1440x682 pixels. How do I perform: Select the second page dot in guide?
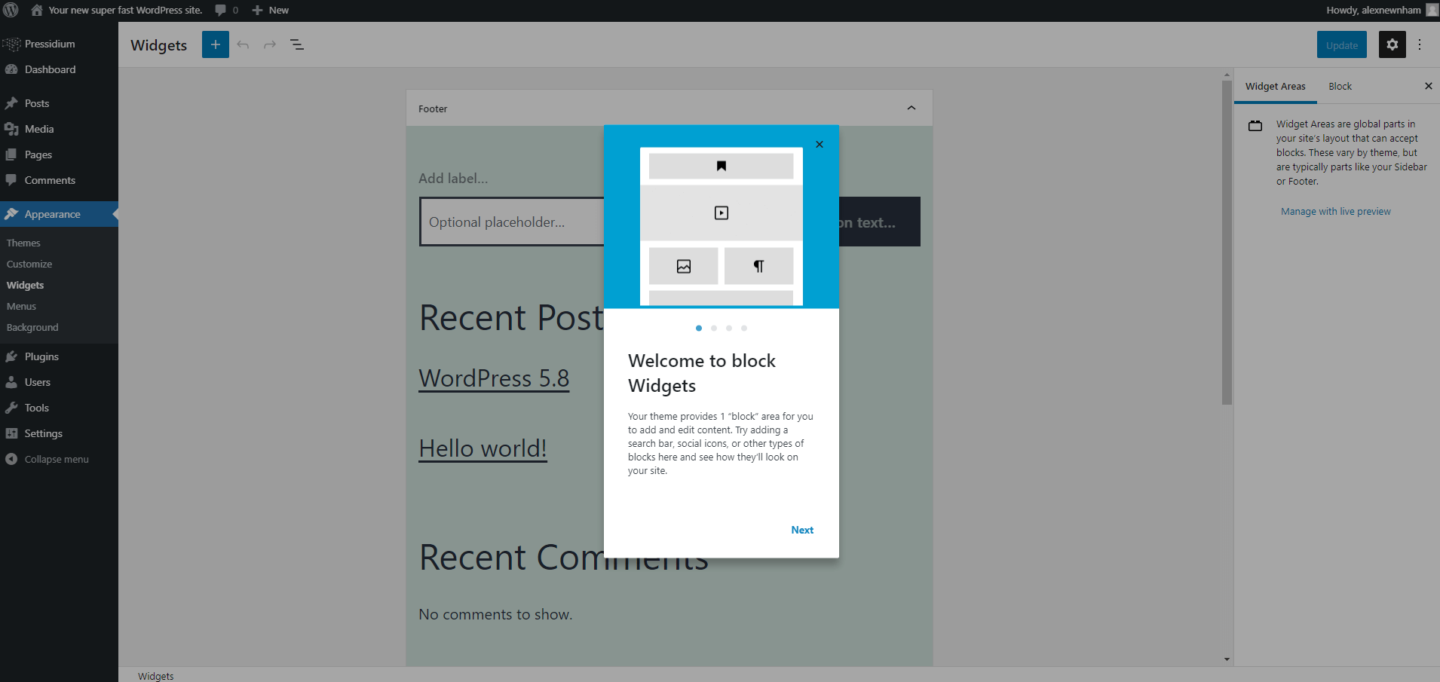point(713,328)
